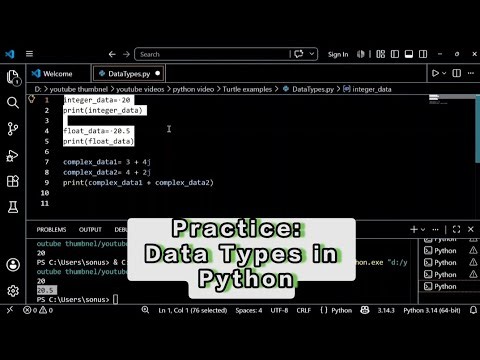480x360 pixels.
Task: Open the Testing flask view
Action: pyautogui.click(x=13, y=207)
